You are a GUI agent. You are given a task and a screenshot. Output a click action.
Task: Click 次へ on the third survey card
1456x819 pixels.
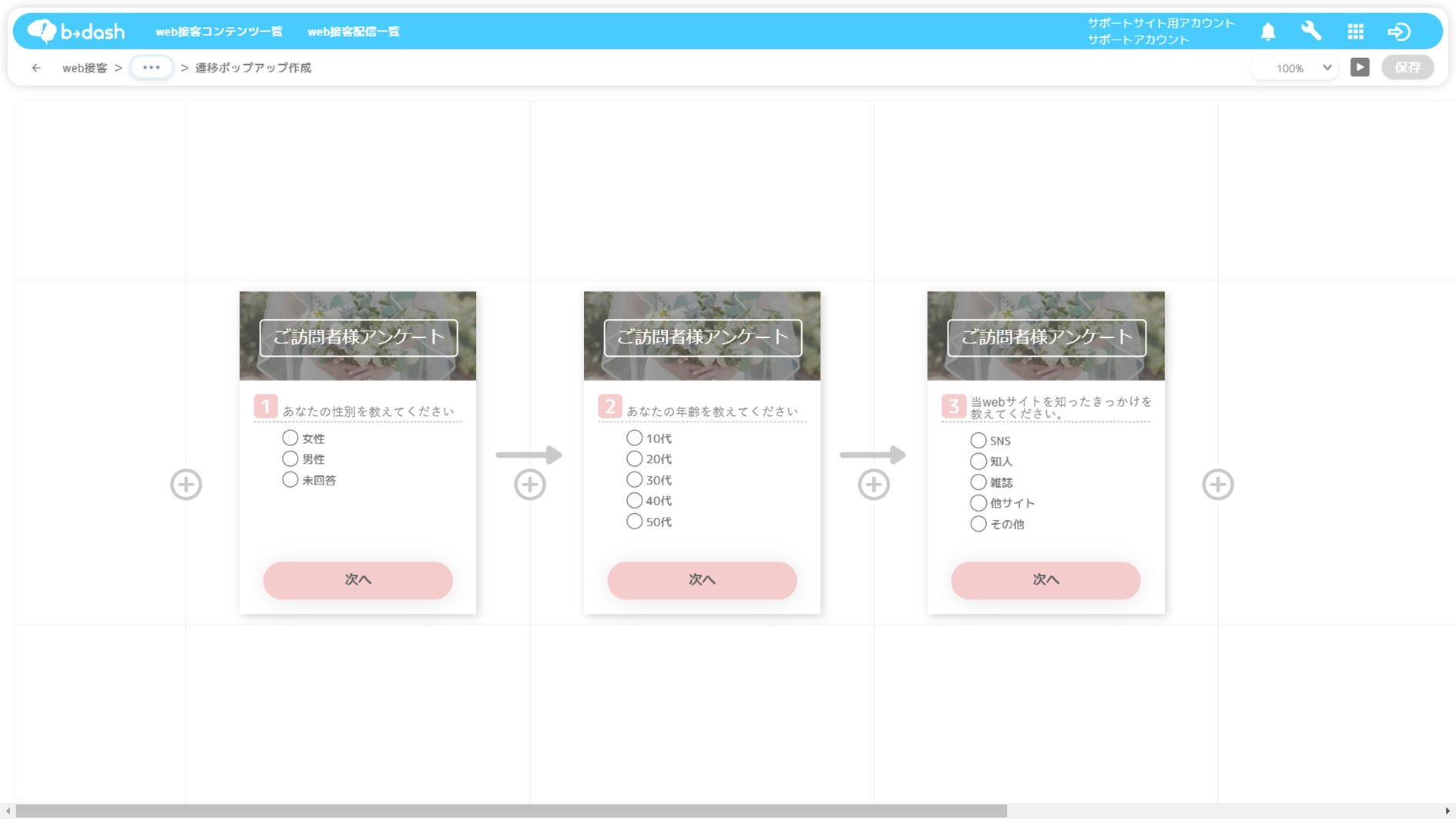point(1045,580)
